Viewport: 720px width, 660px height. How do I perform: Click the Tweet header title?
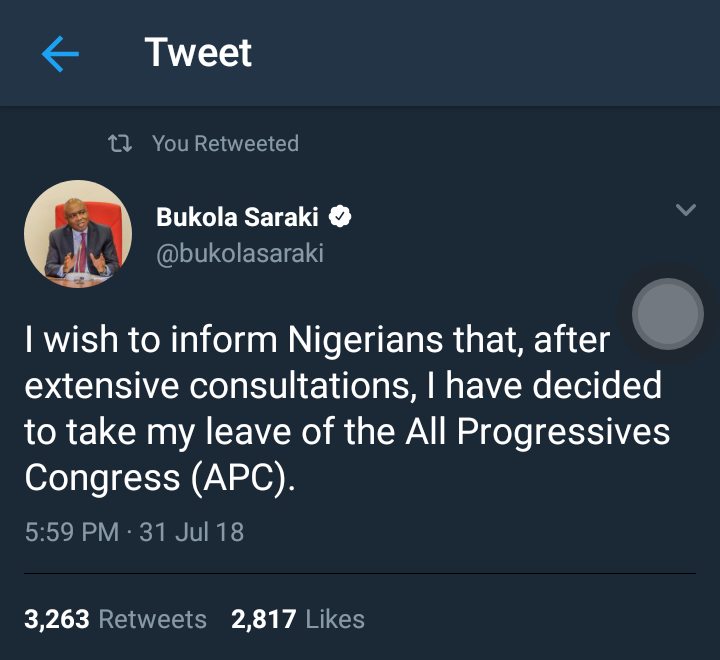[198, 53]
